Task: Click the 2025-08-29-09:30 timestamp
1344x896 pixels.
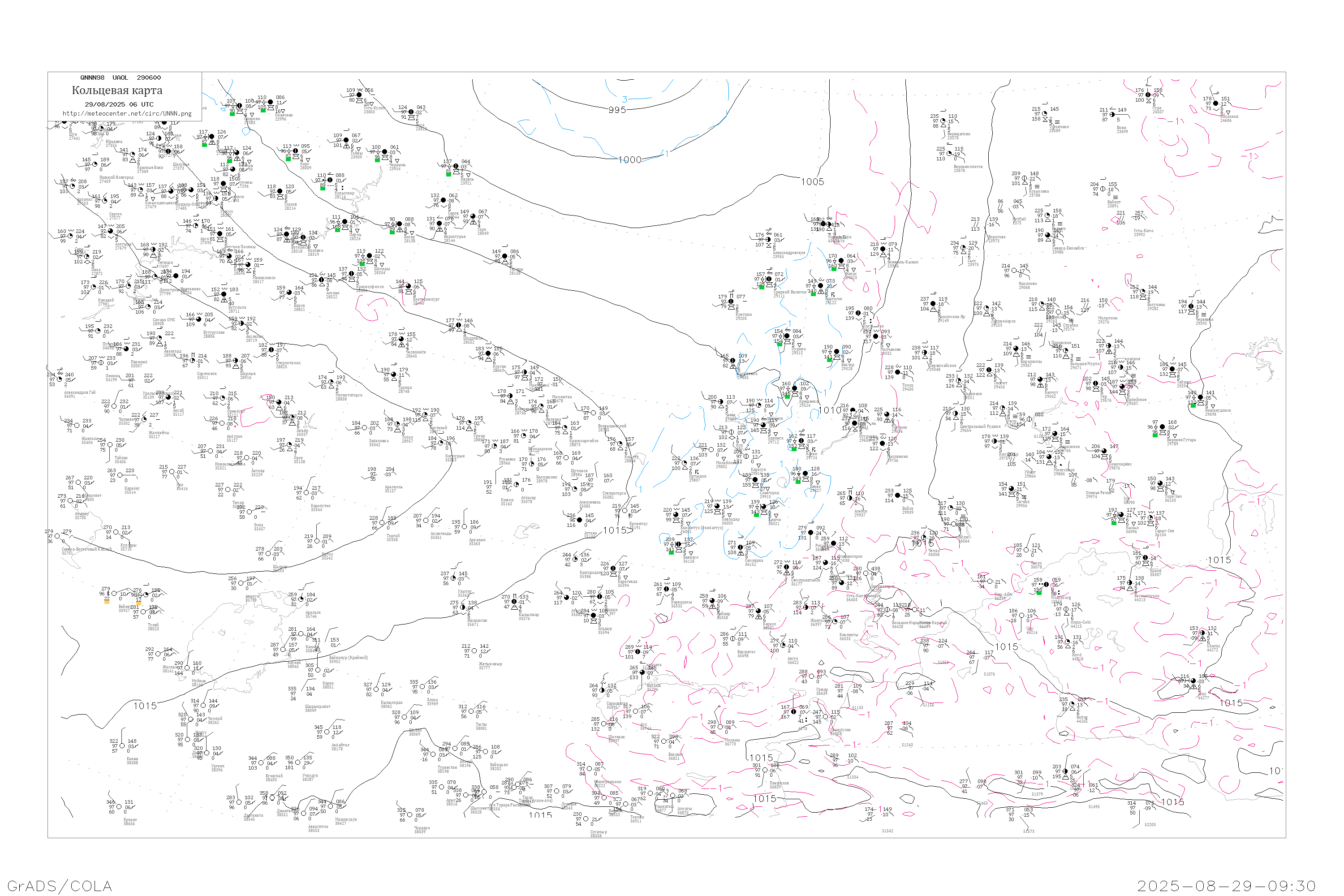Action: click(1226, 886)
